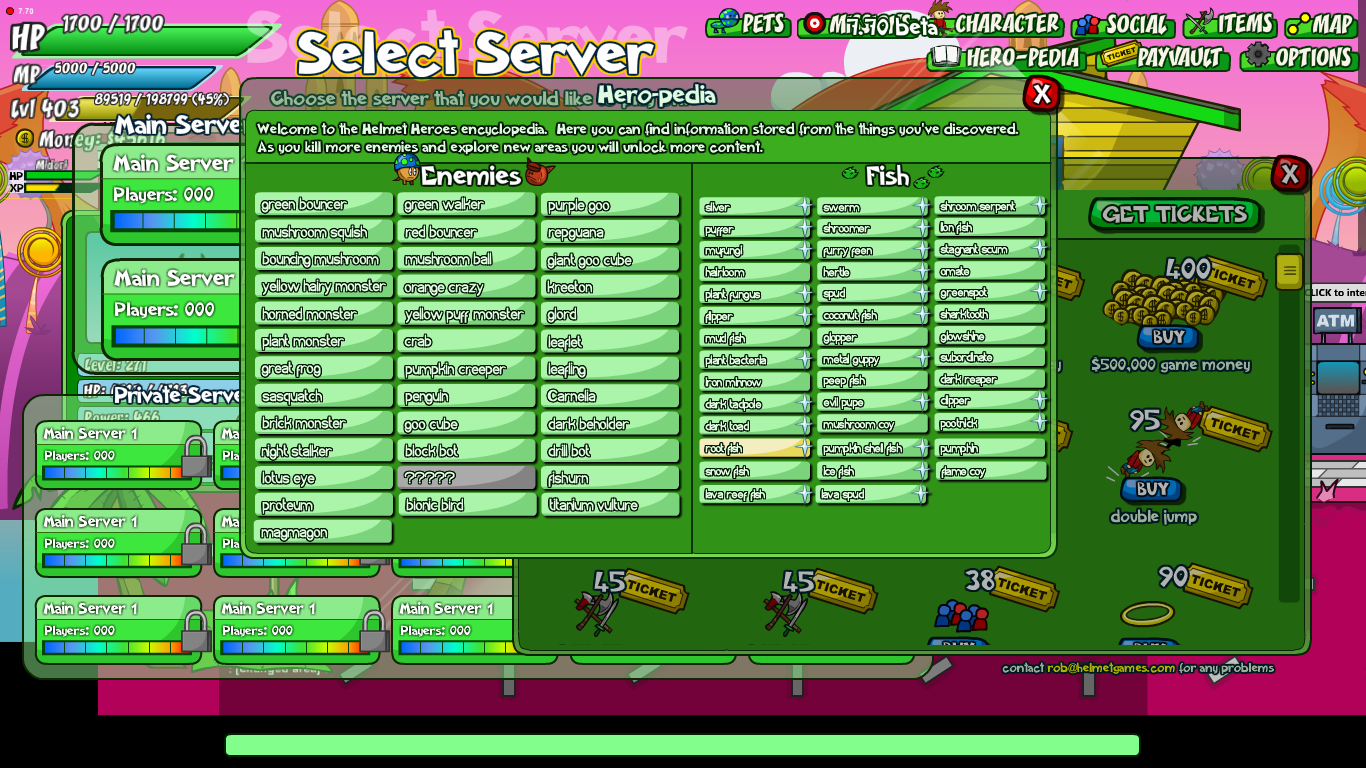1366x768 pixels.
Task: Buy the double jump upgrade
Action: [1152, 490]
